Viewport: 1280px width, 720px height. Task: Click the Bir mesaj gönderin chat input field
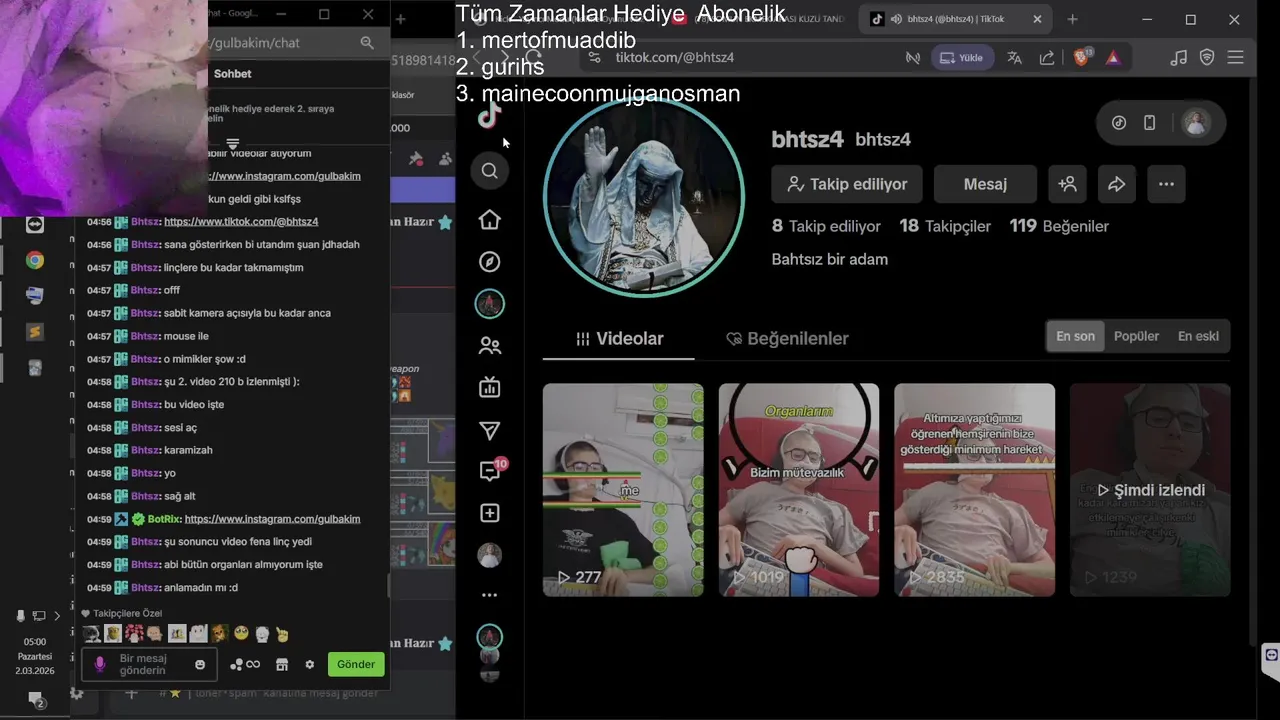[x=150, y=665]
